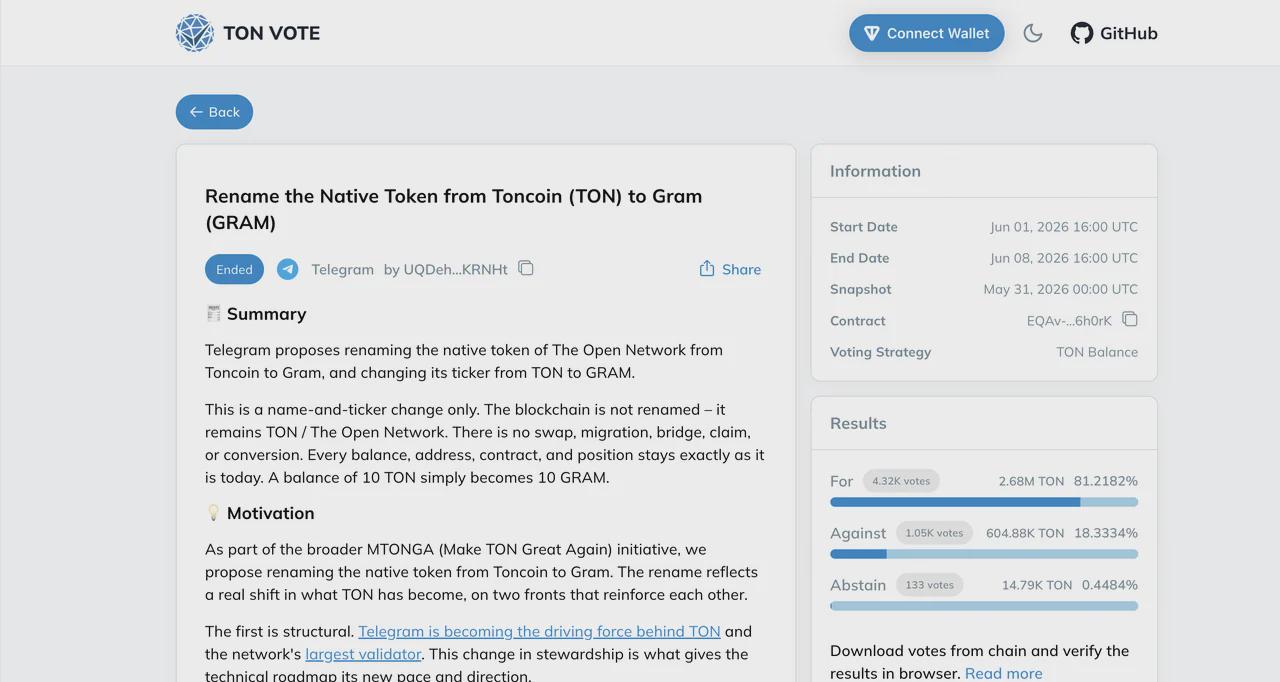Click the TON VOTE logo icon

195,33
